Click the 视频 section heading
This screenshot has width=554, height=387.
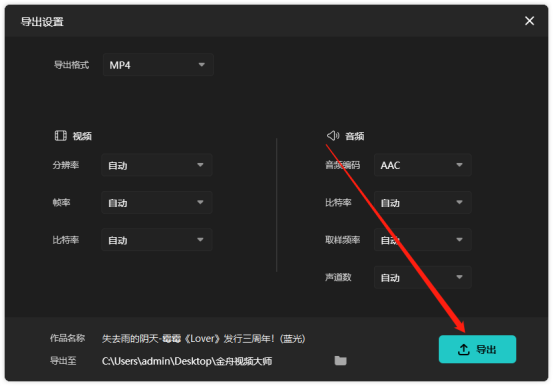pos(82,136)
